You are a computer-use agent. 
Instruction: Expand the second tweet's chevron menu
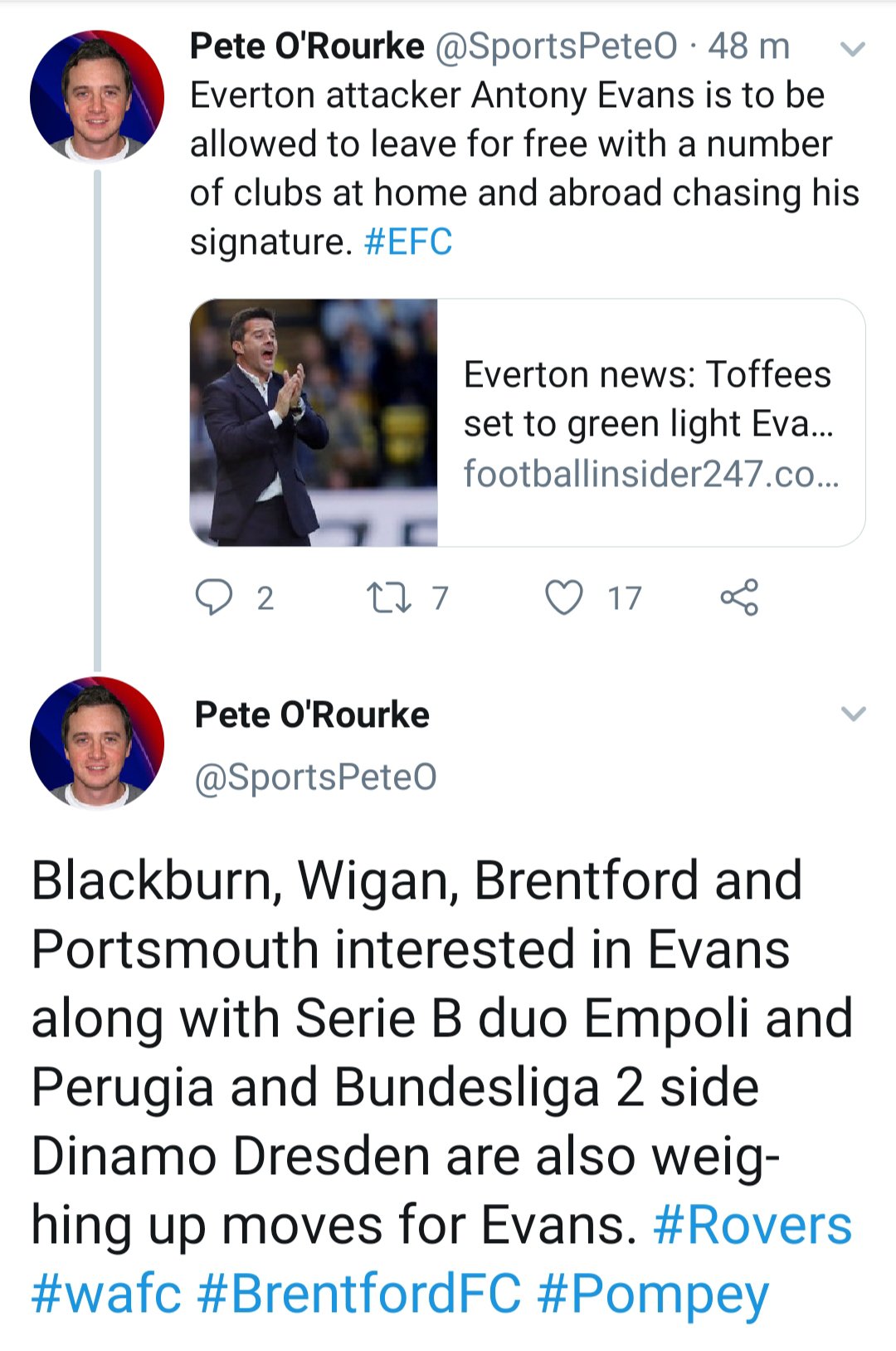[x=853, y=714]
